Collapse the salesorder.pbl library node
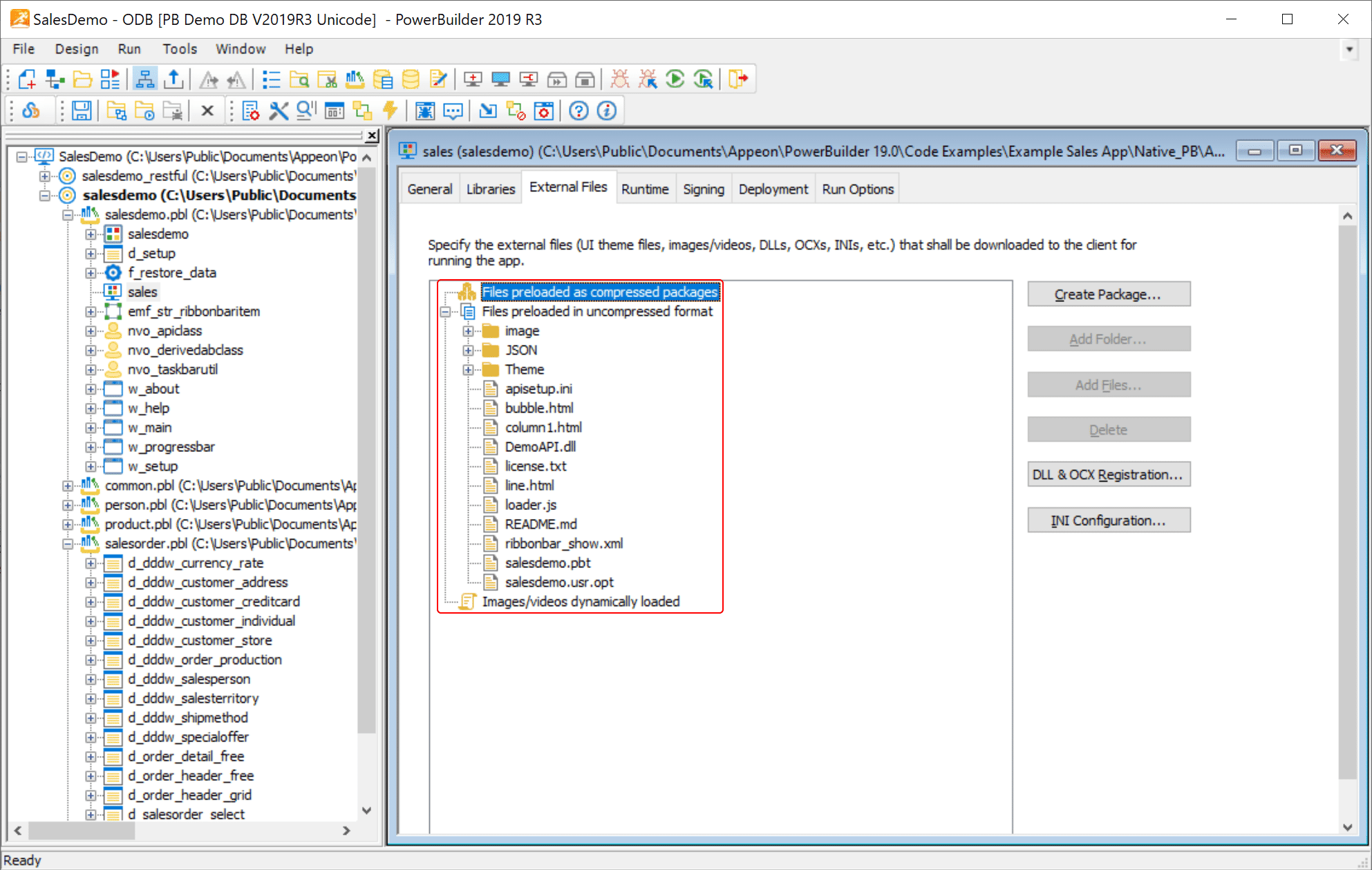The width and height of the screenshot is (1372, 870). click(68, 544)
